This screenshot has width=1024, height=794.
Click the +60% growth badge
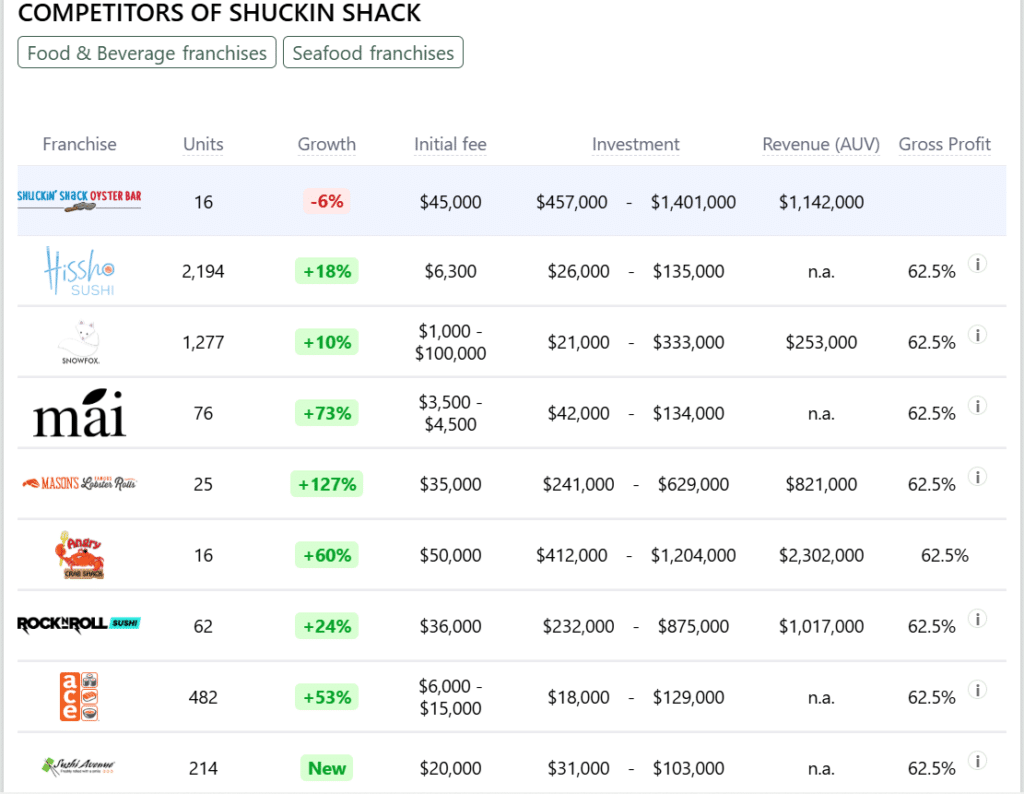327,555
